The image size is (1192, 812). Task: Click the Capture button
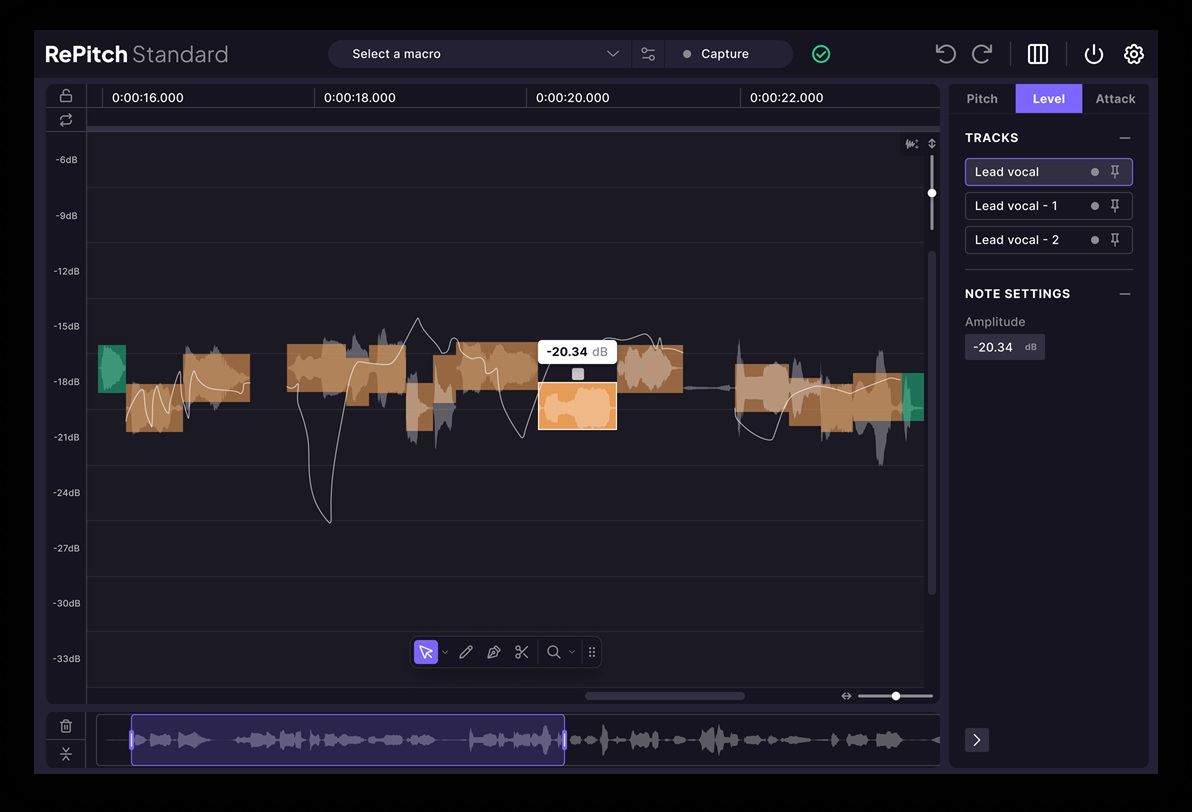(728, 54)
